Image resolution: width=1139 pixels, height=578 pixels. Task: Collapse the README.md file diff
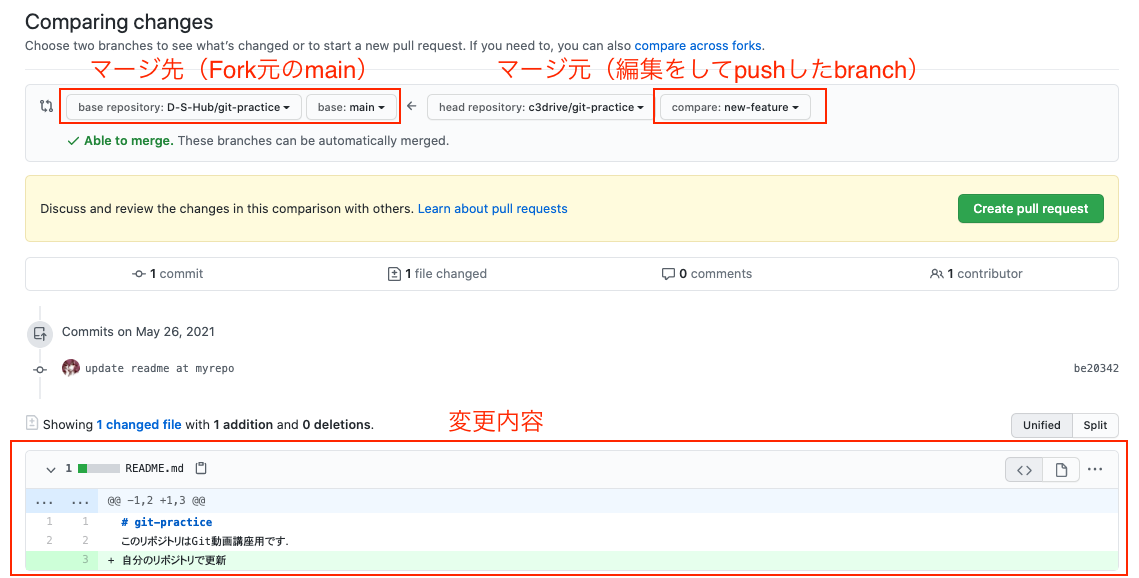(x=50, y=469)
